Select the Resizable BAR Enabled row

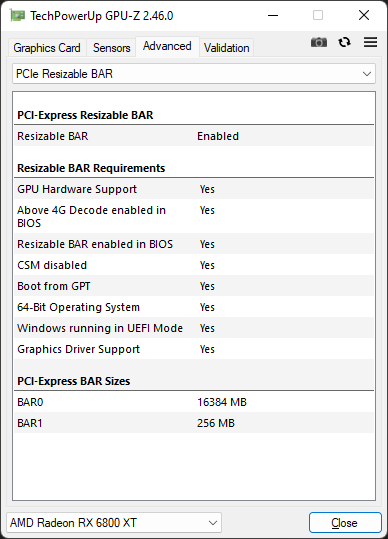[x=194, y=136]
